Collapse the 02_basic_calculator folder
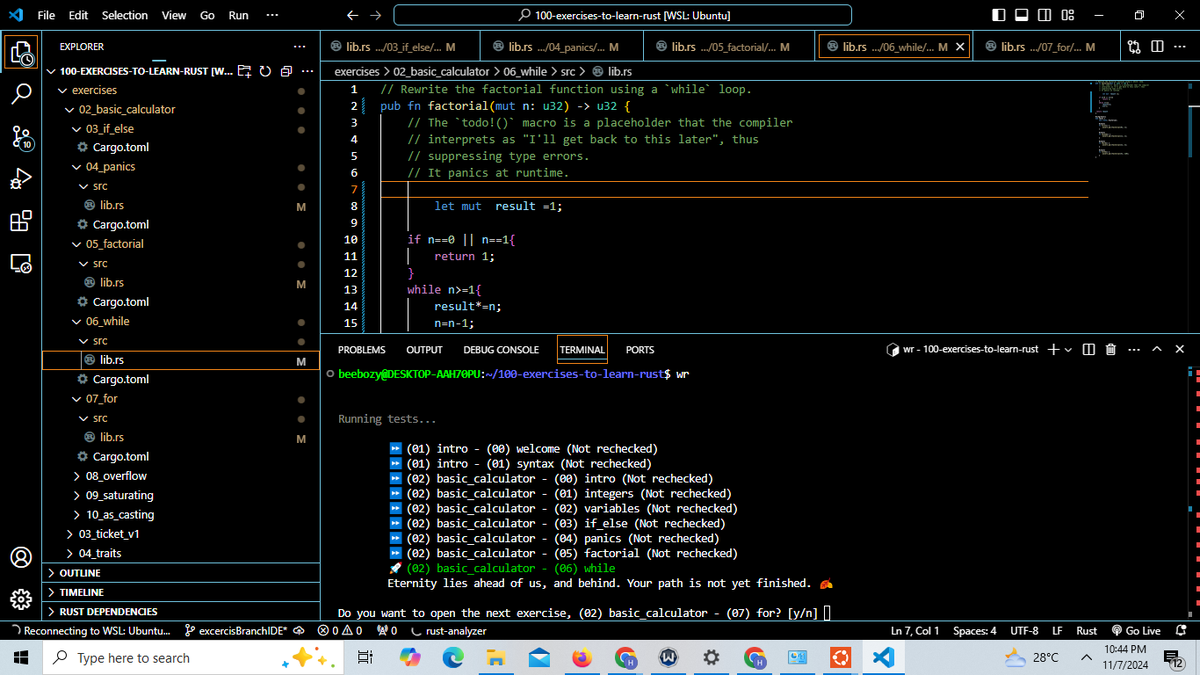This screenshot has height=675, width=1200. coord(127,109)
